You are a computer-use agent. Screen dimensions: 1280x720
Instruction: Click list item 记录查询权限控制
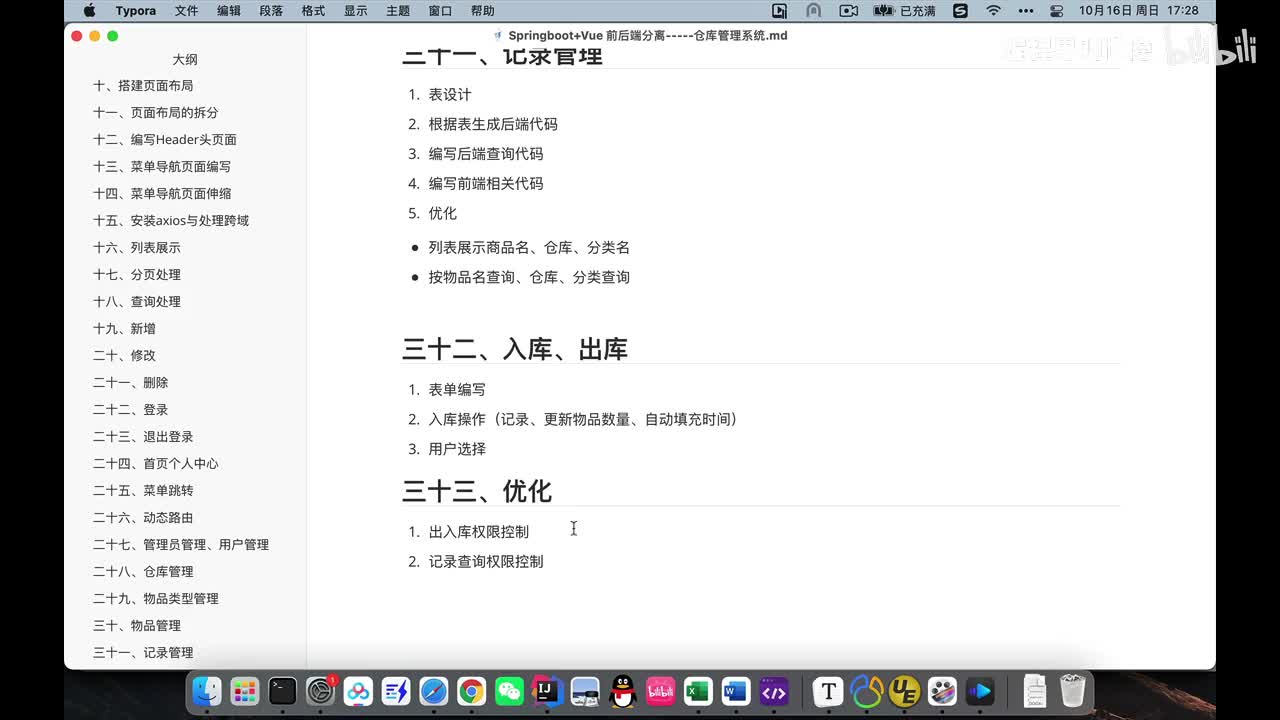pyautogui.click(x=486, y=562)
